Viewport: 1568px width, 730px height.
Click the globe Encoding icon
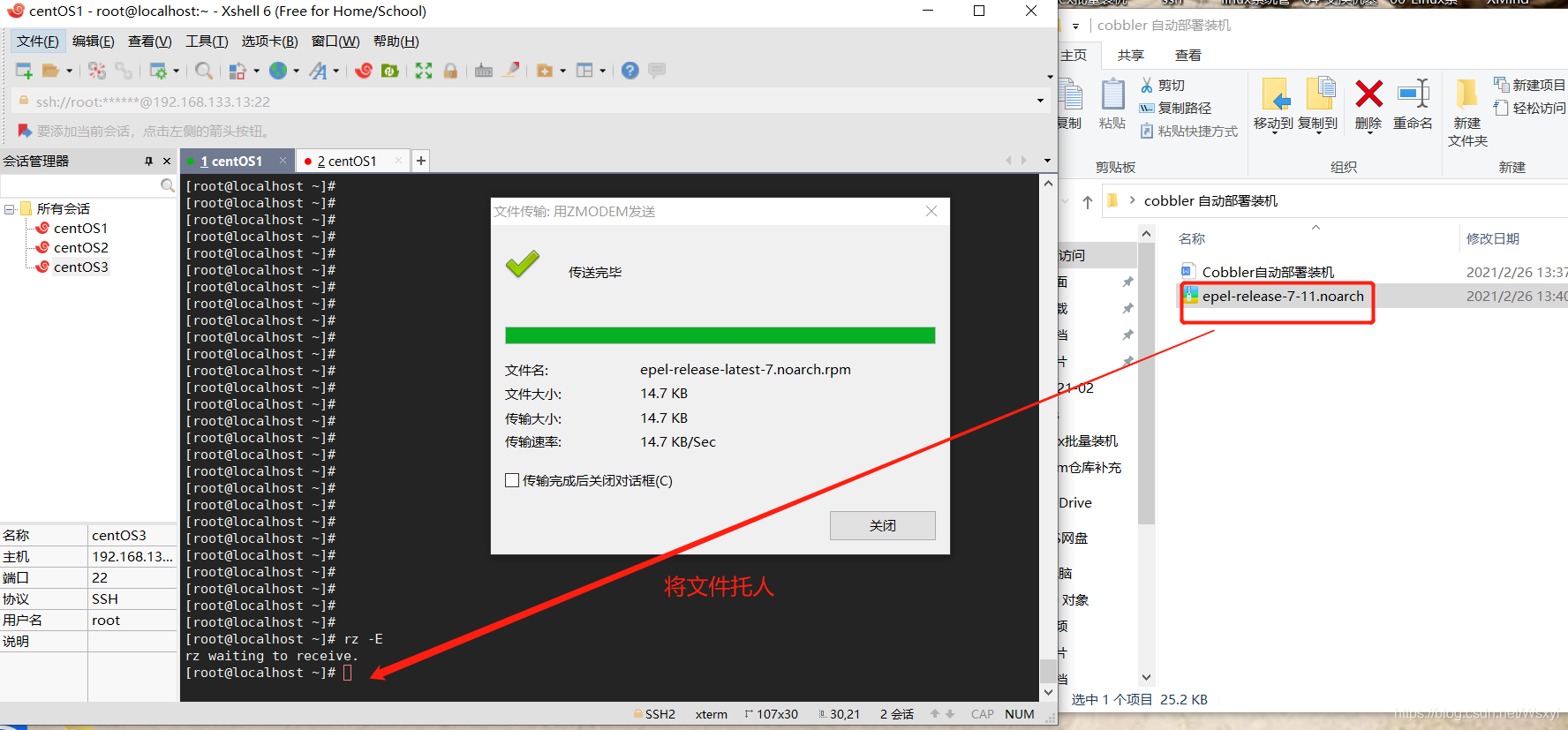point(278,71)
